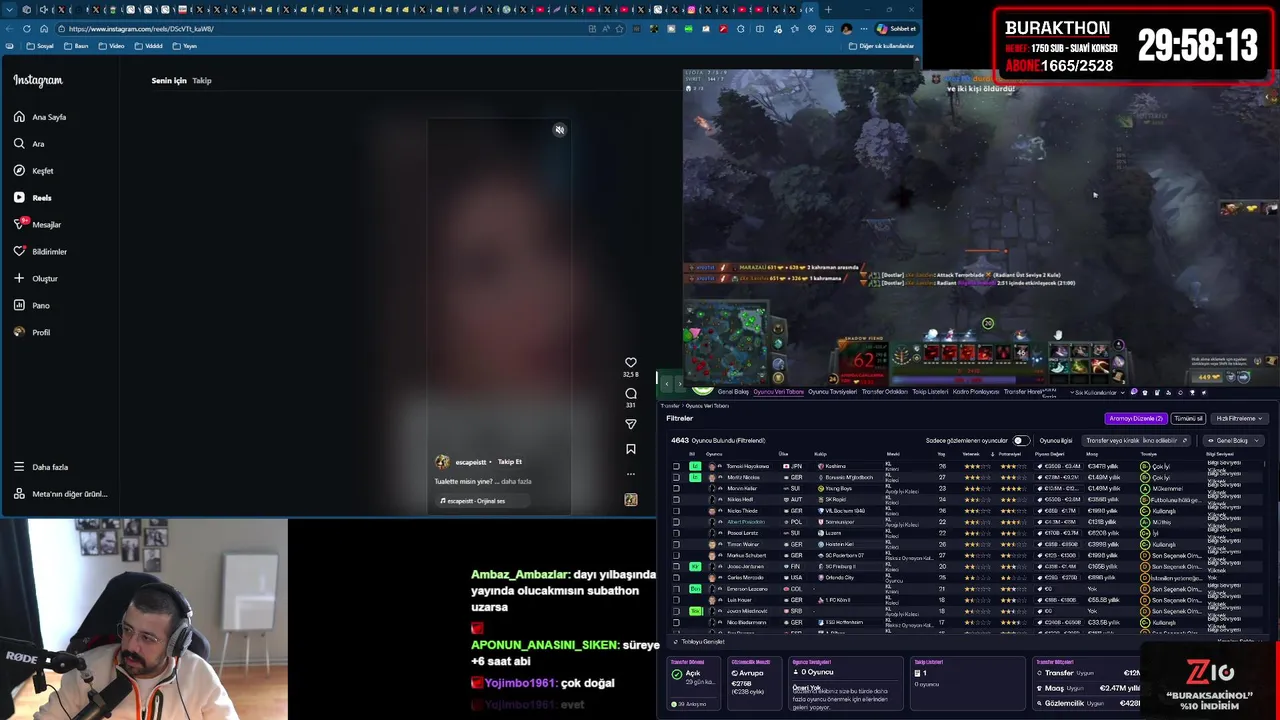Save the reel with bookmark icon

tap(631, 450)
